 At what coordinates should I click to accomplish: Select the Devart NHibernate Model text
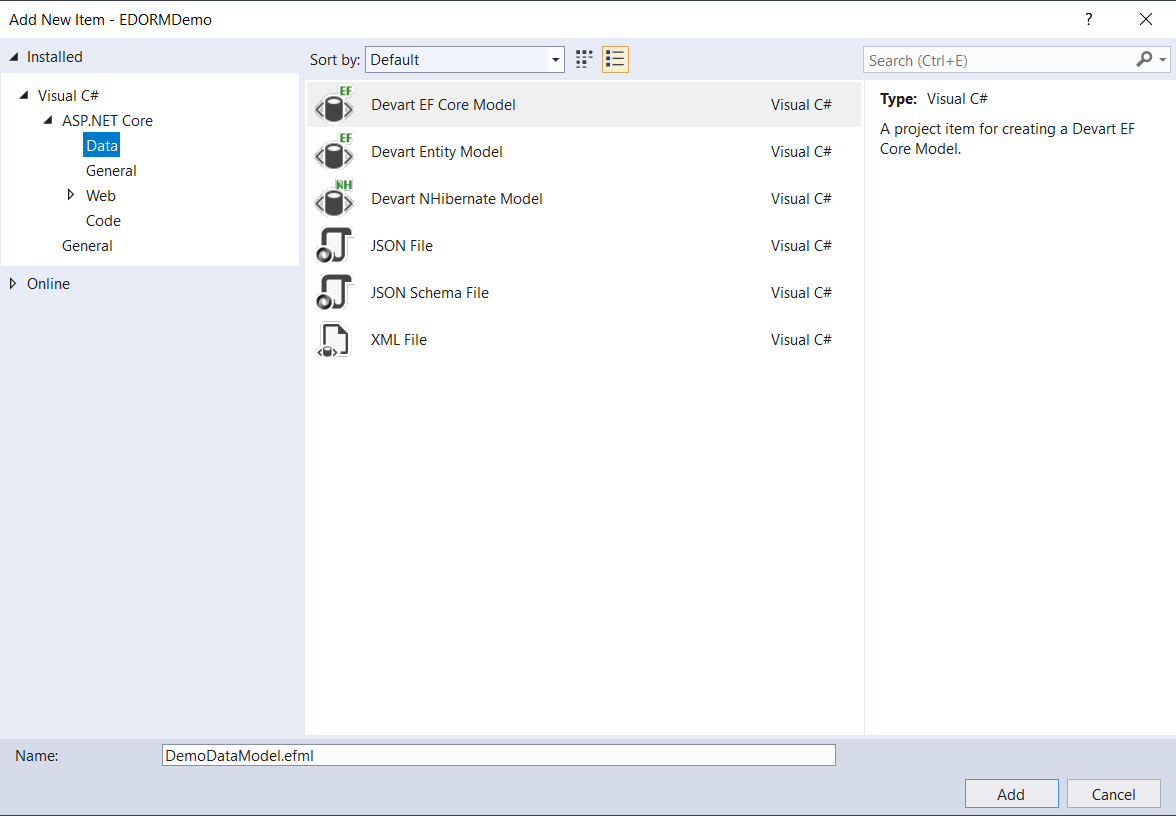tap(457, 199)
